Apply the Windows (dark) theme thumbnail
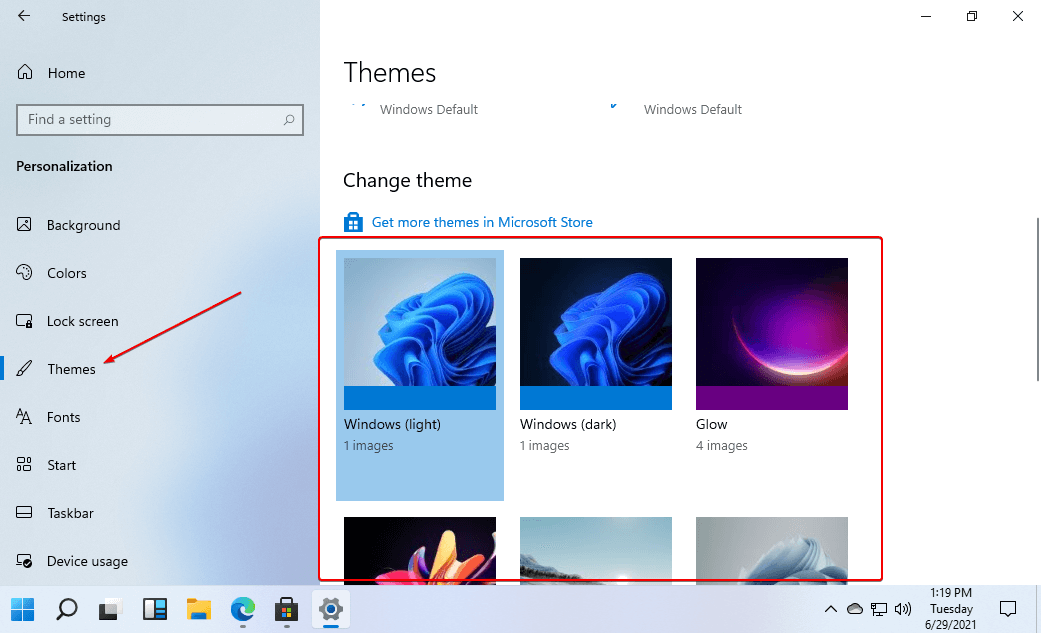Viewport: 1041px width, 633px height. [596, 333]
